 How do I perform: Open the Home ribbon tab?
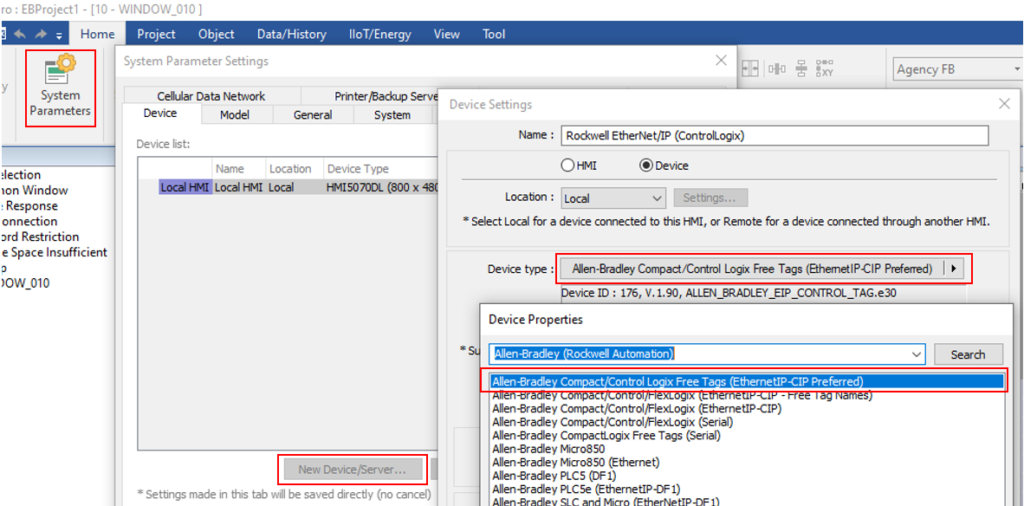(x=97, y=34)
